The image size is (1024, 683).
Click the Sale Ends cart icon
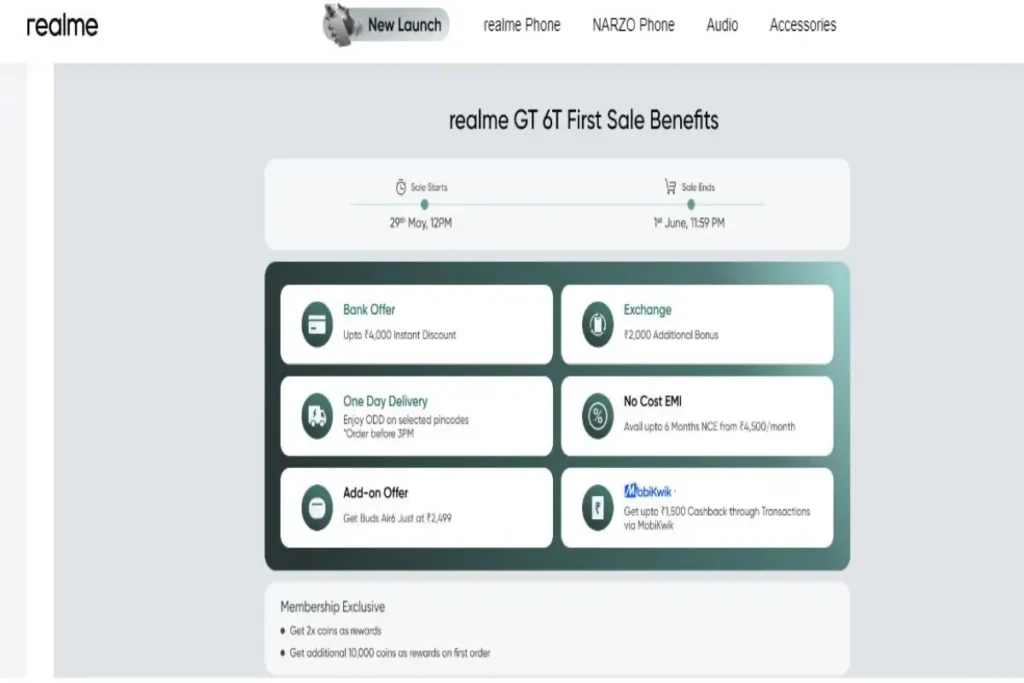(671, 187)
